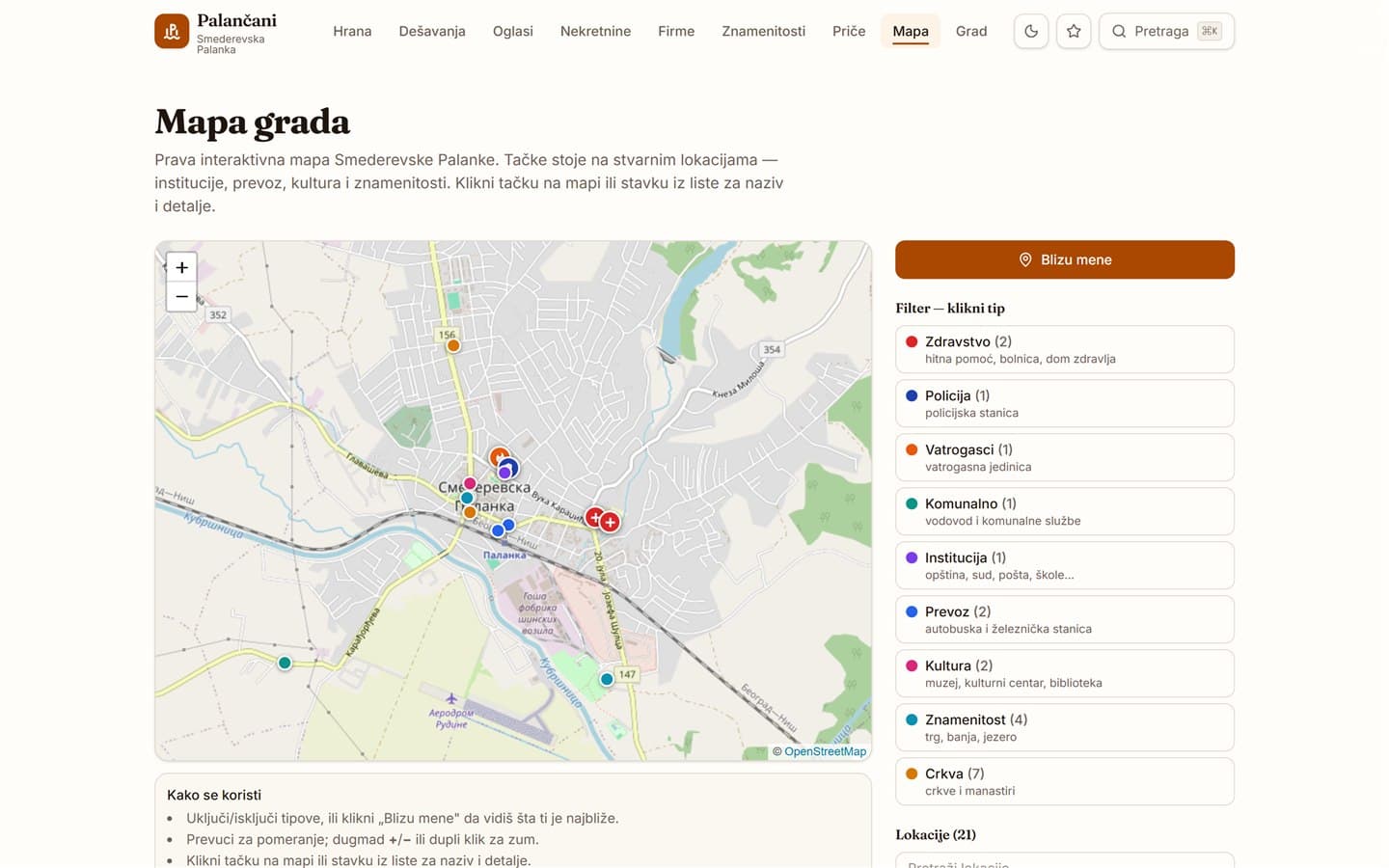Screen dimensions: 1389x868
Task: Click the Blizu mene button
Action: pos(1065,259)
